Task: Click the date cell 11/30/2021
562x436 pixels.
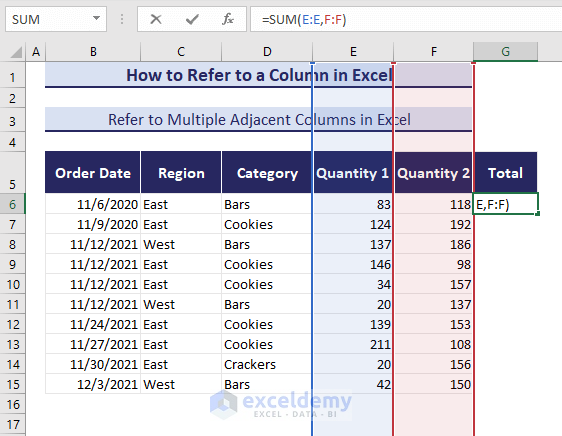Action: 93,364
